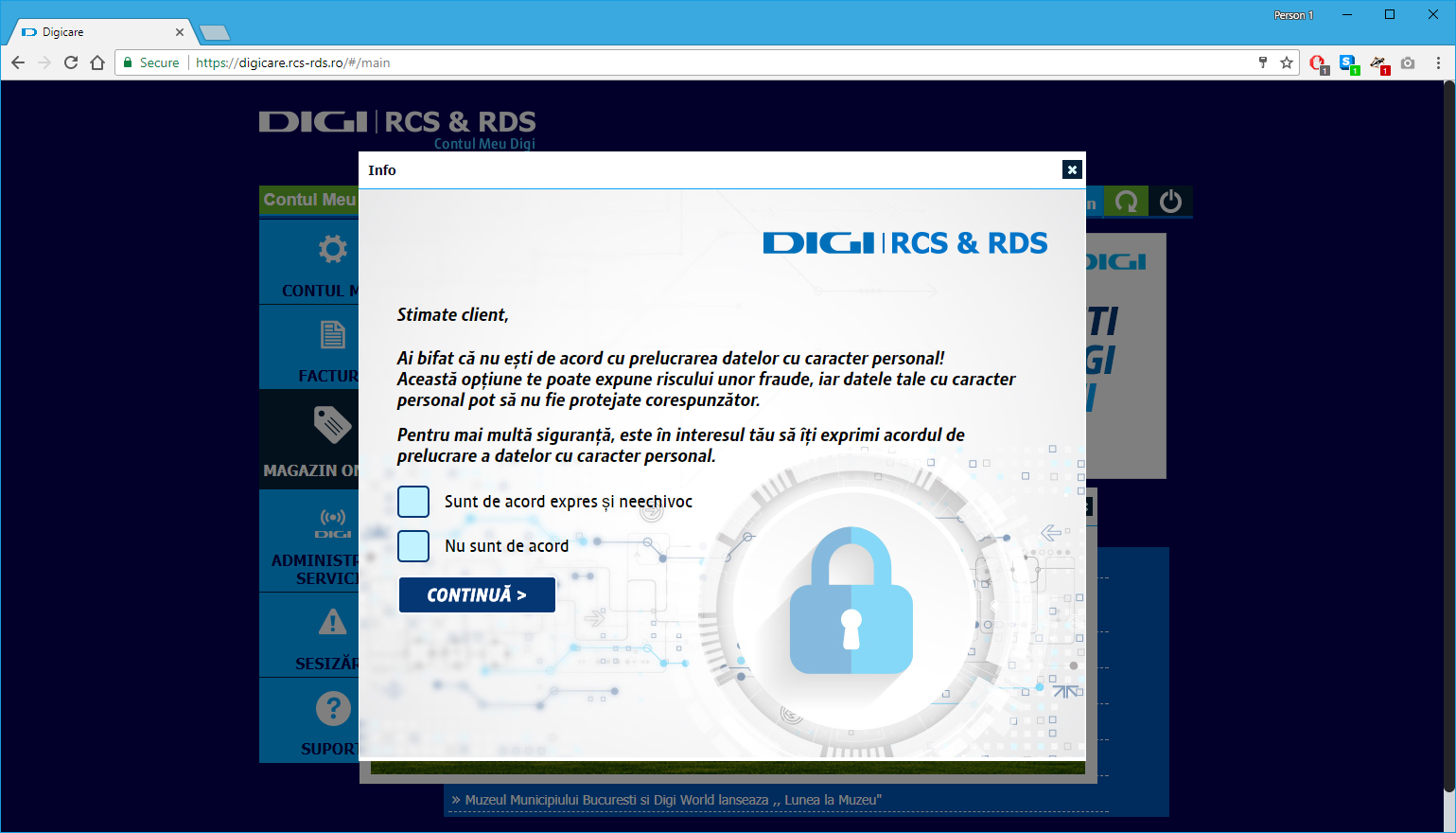Image resolution: width=1456 pixels, height=833 pixels.
Task: Close the Digicare browser tab
Action: [x=180, y=32]
